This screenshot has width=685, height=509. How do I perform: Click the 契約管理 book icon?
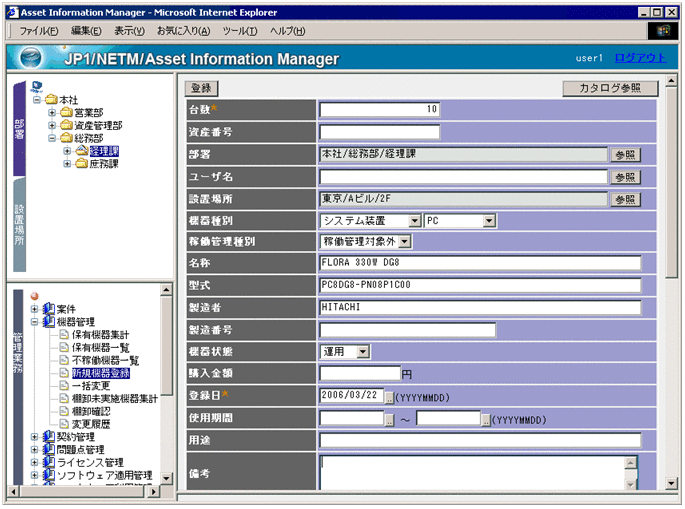[48, 437]
